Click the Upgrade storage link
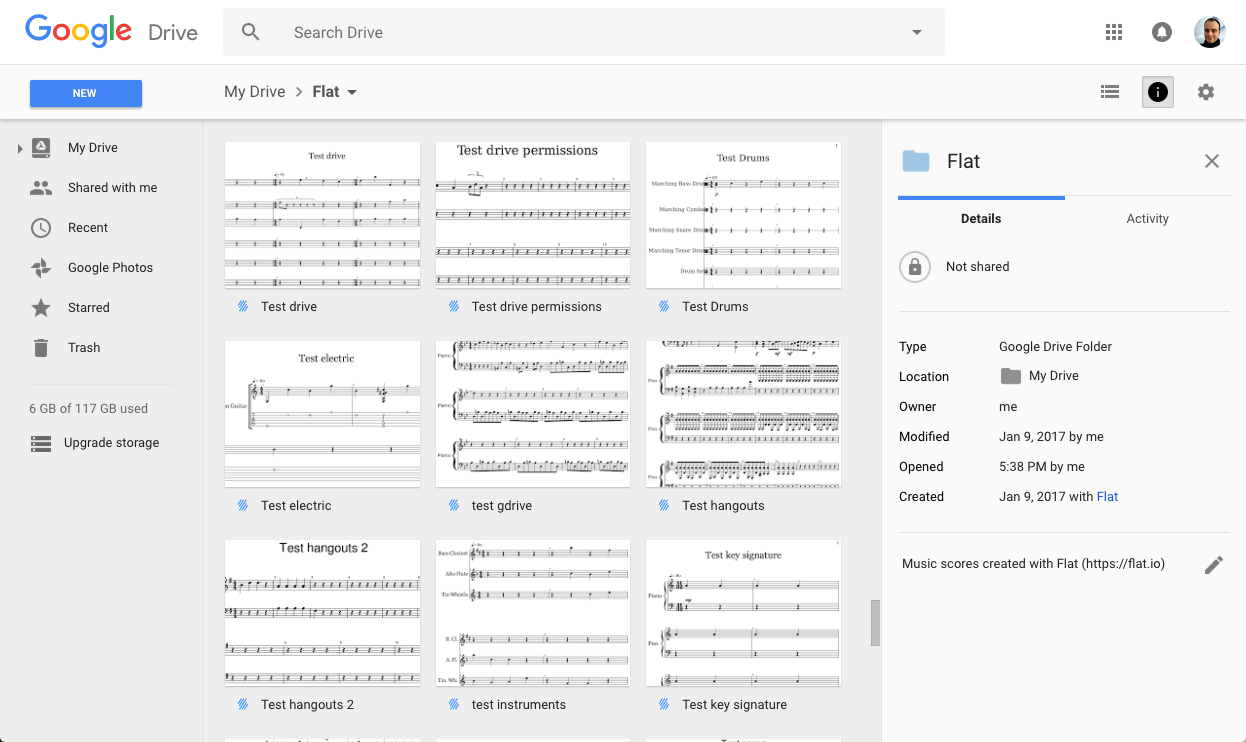Viewport: 1246px width, 742px height. pyautogui.click(x=111, y=442)
